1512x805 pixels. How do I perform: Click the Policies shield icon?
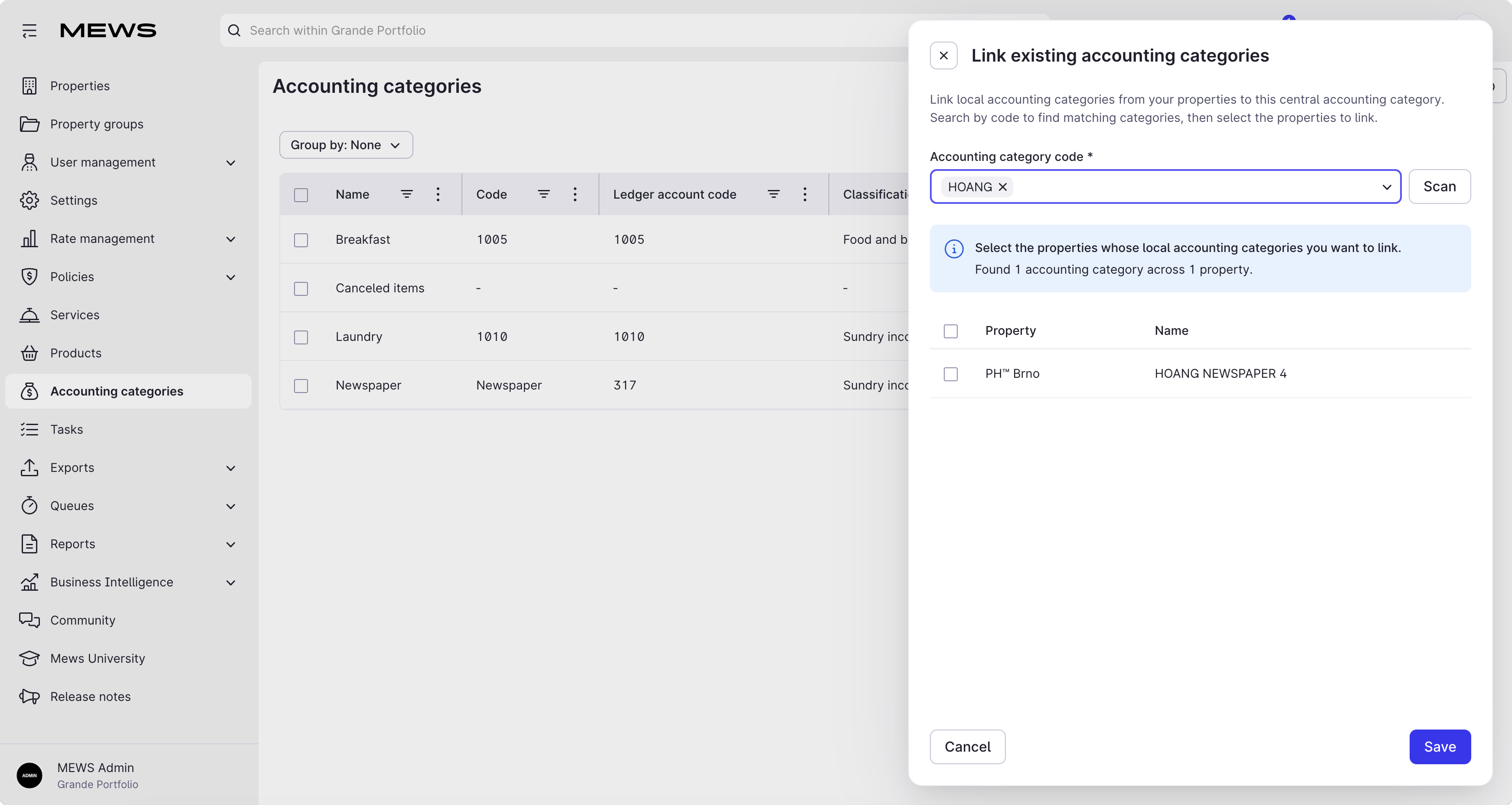click(x=29, y=276)
